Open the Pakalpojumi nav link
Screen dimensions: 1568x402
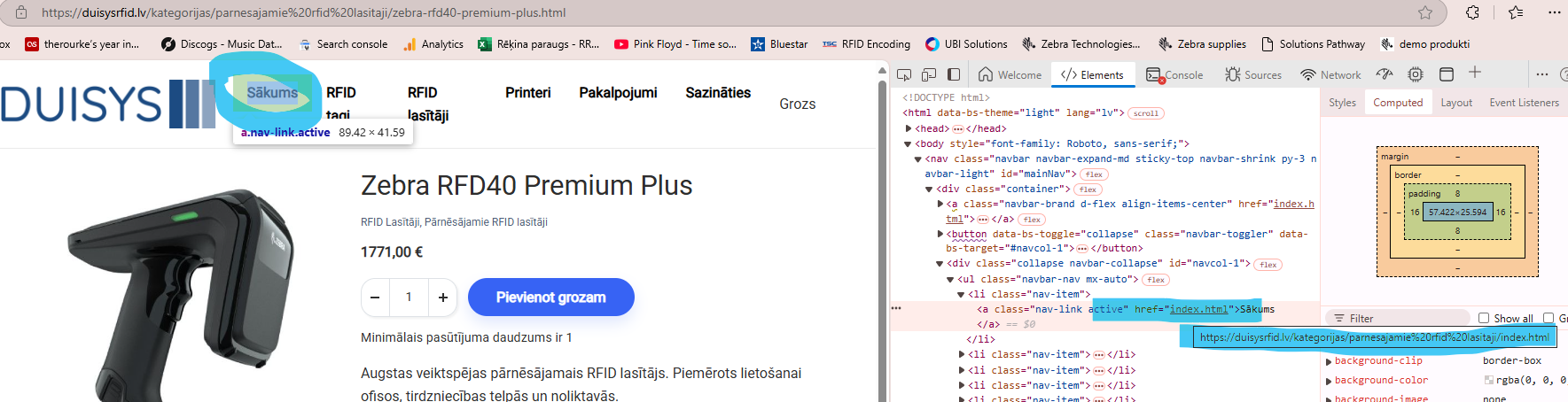click(618, 93)
